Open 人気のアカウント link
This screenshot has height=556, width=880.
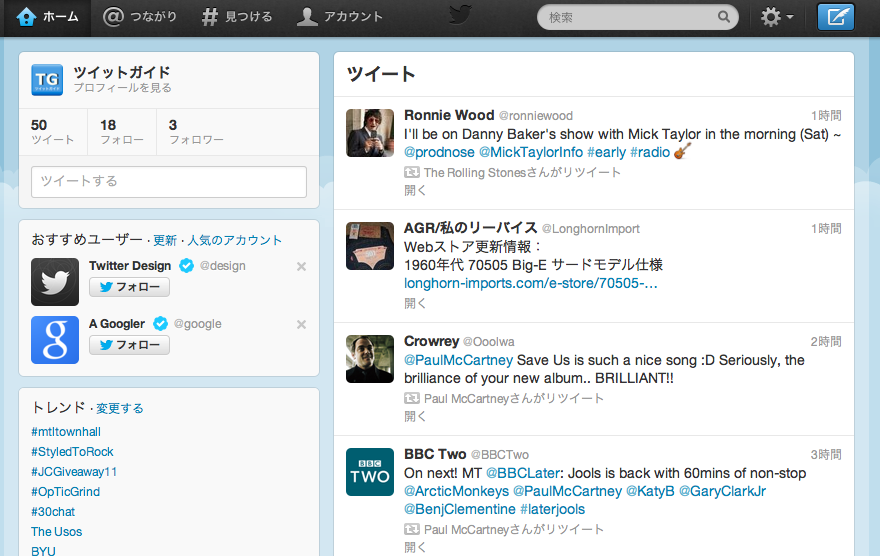coord(235,240)
